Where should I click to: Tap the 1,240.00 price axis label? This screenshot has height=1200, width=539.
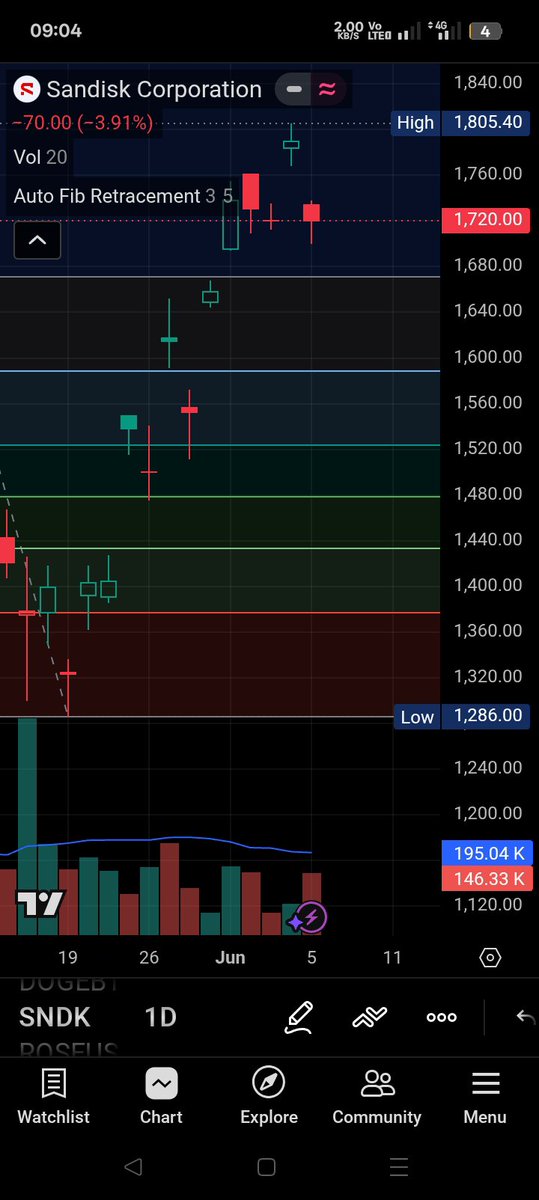coord(487,768)
